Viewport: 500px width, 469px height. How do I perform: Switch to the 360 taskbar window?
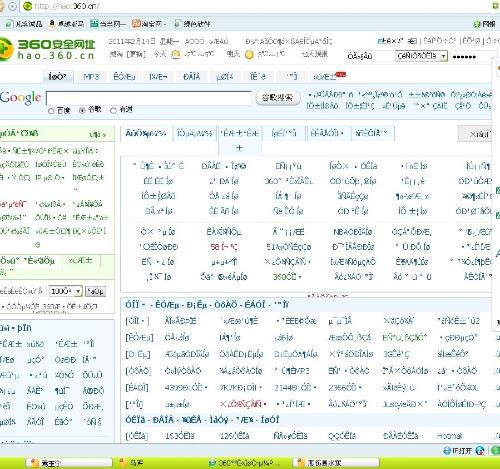243,463
